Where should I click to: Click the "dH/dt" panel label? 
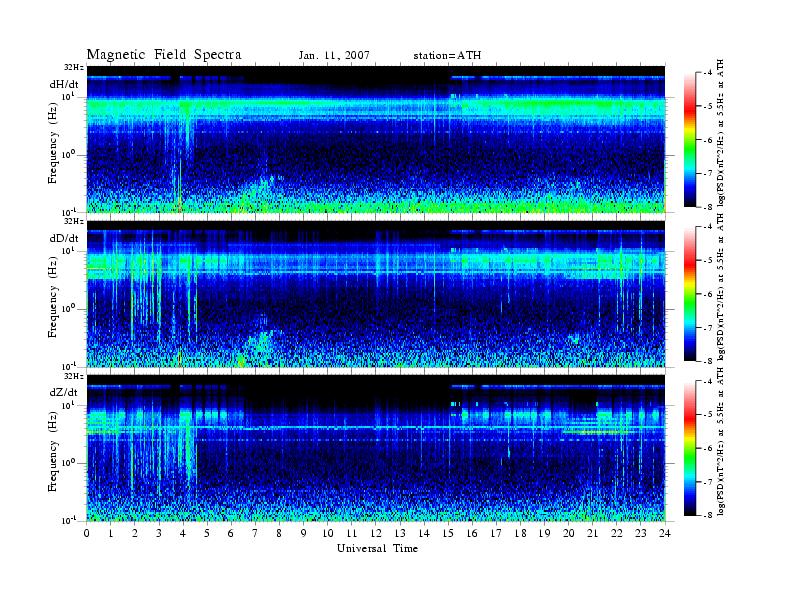coord(64,84)
